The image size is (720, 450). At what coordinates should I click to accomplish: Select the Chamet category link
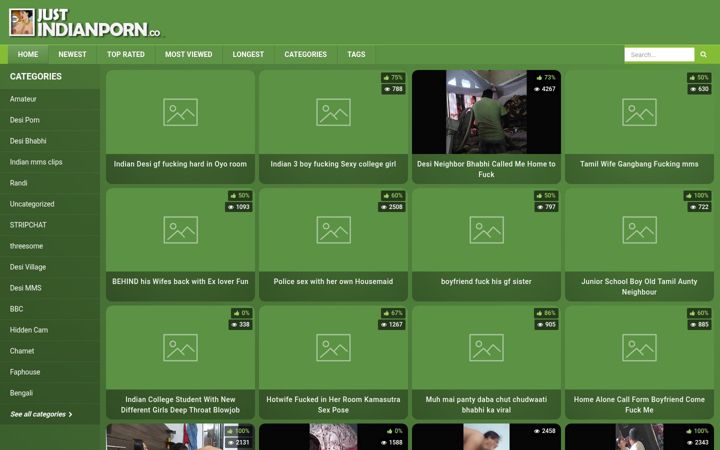coord(50,351)
